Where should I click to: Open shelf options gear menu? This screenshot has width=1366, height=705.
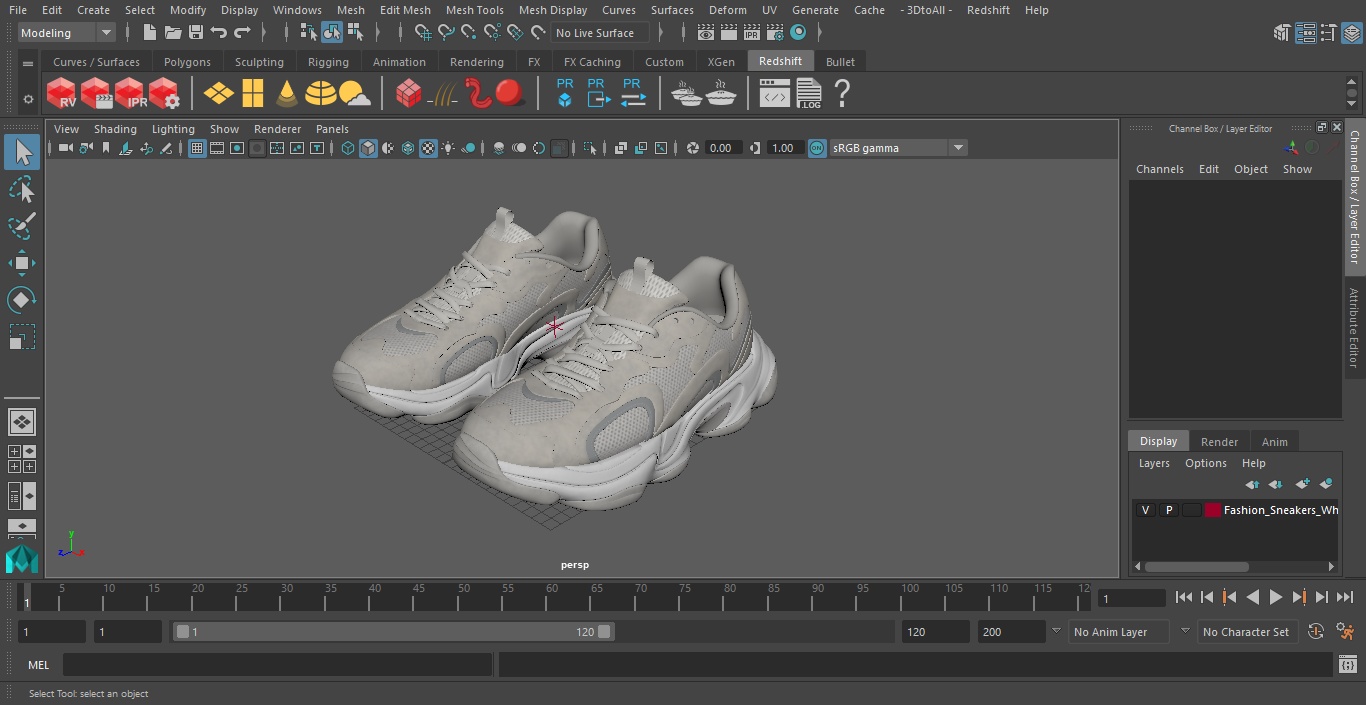(x=28, y=98)
